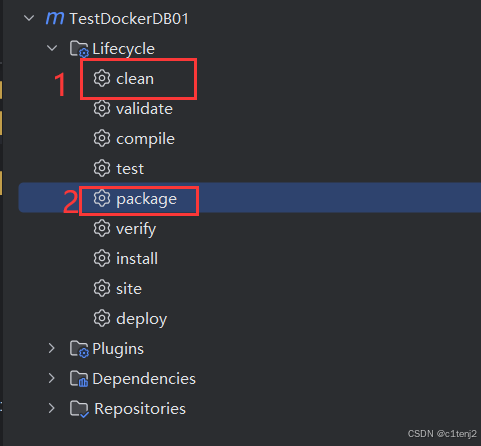
Task: Click the gear icon beside validate
Action: [x=102, y=109]
